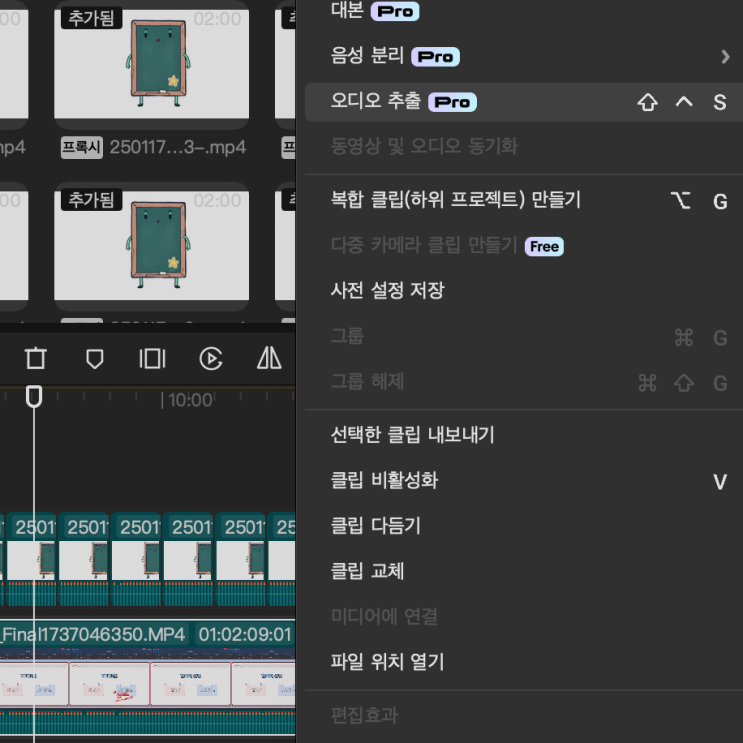Choose 복합 클립(하위 프로젝트) 만들기 from menu
743x743 pixels.
(x=456, y=200)
